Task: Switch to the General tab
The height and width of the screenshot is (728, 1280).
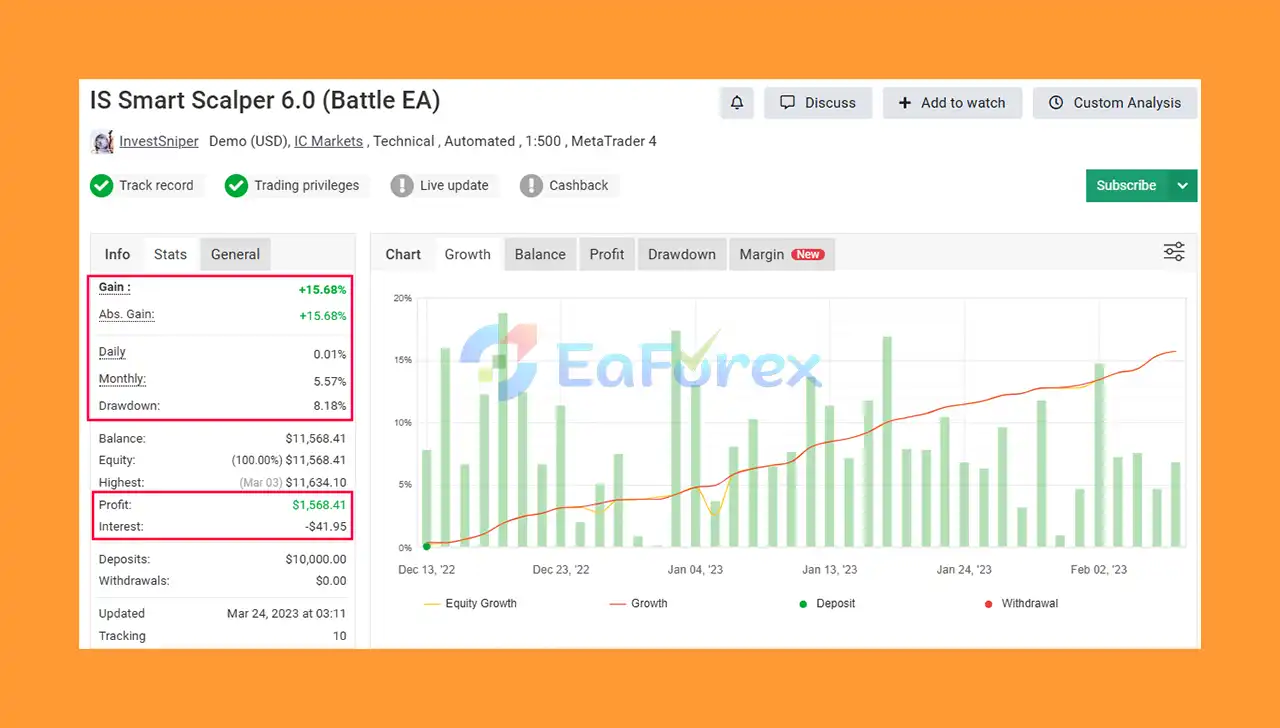Action: (x=235, y=254)
